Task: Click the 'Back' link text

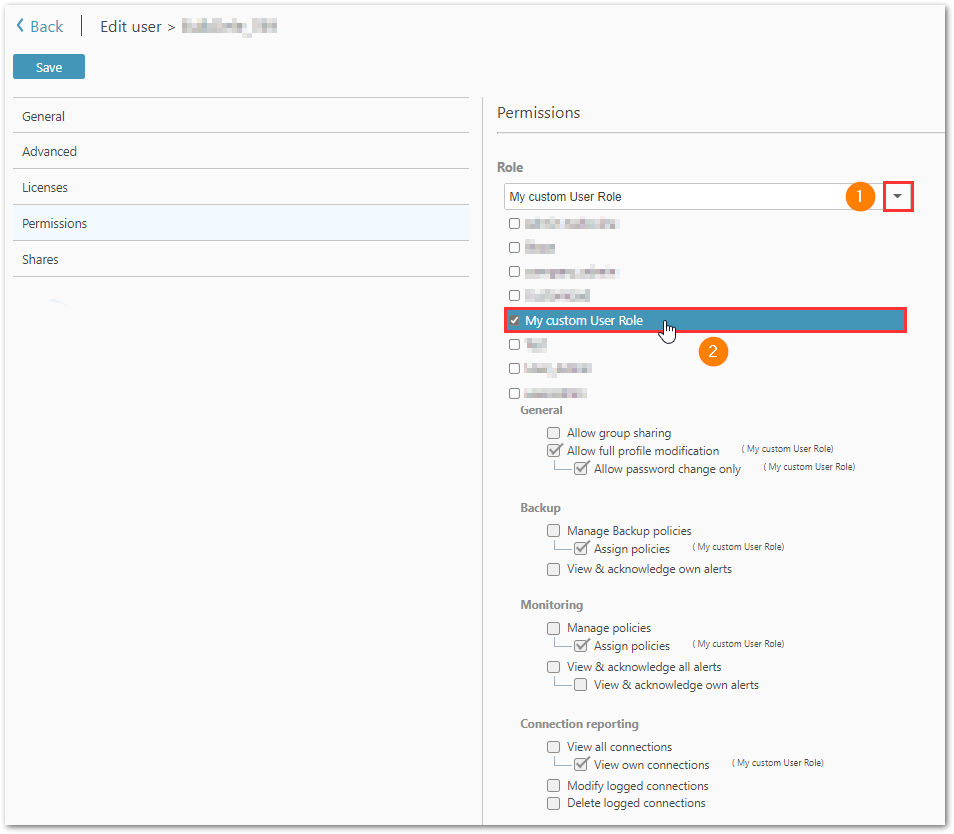Action: point(47,26)
